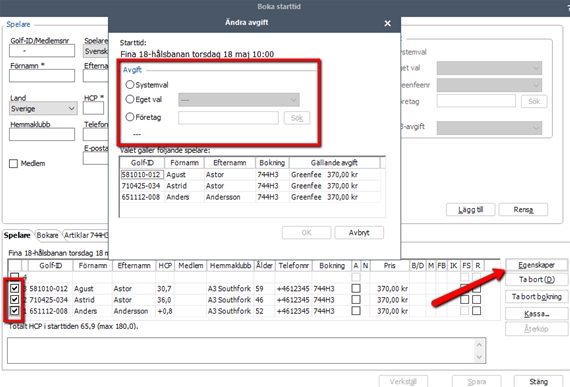
Task: Click the Ta bort (D) button
Action: tap(536, 279)
